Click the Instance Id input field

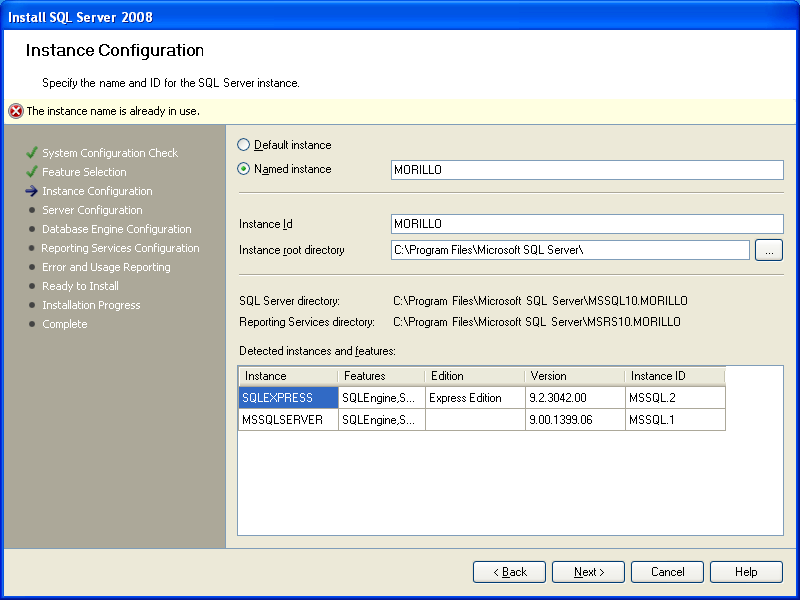[x=587, y=224]
